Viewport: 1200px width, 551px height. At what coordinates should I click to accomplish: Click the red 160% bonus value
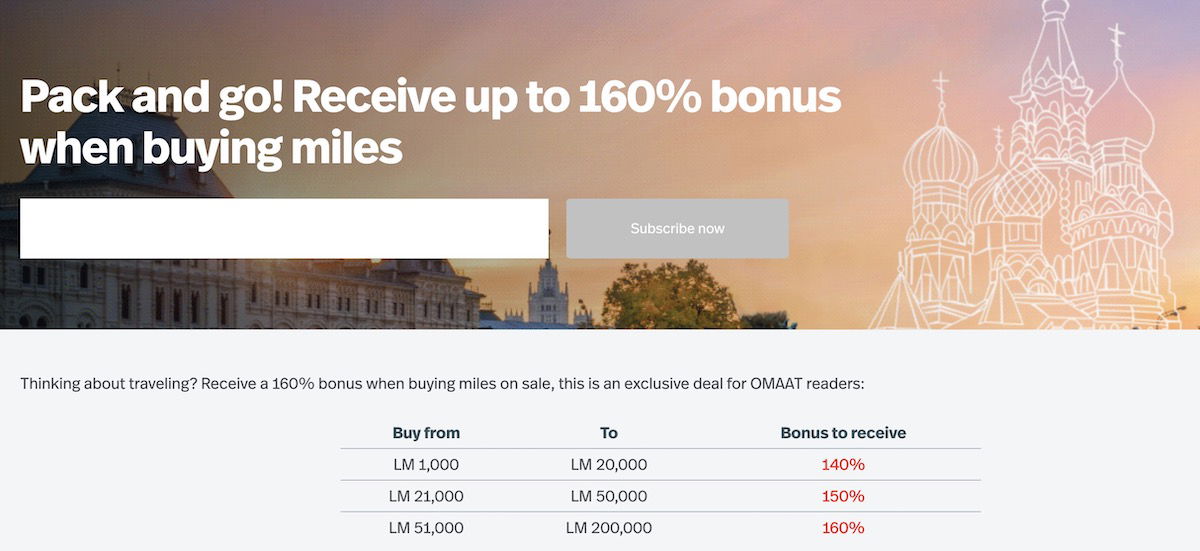pyautogui.click(x=843, y=528)
